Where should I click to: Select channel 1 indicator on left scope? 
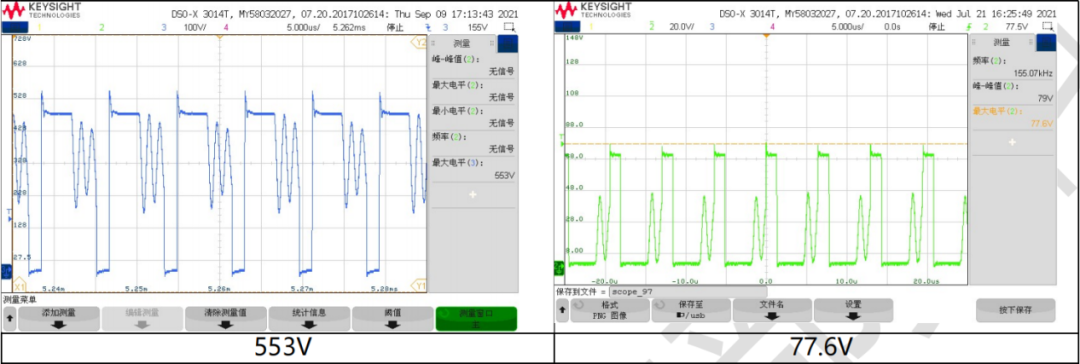click(x=39, y=27)
